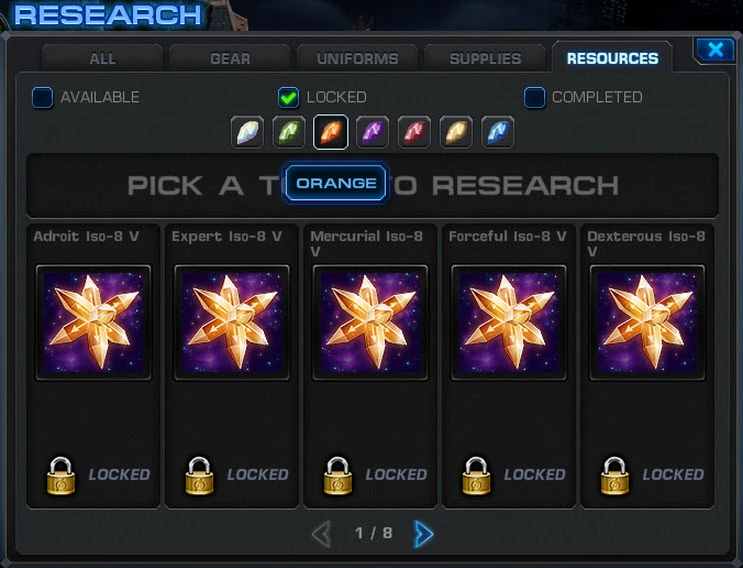Enable the Completed checkbox

(x=535, y=98)
